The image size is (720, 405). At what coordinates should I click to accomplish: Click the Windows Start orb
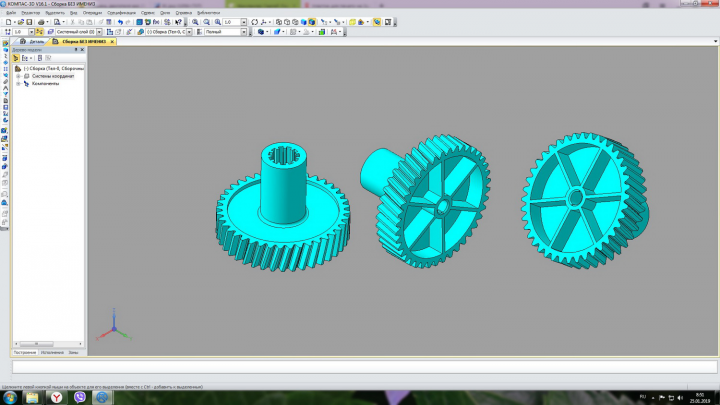[10, 397]
